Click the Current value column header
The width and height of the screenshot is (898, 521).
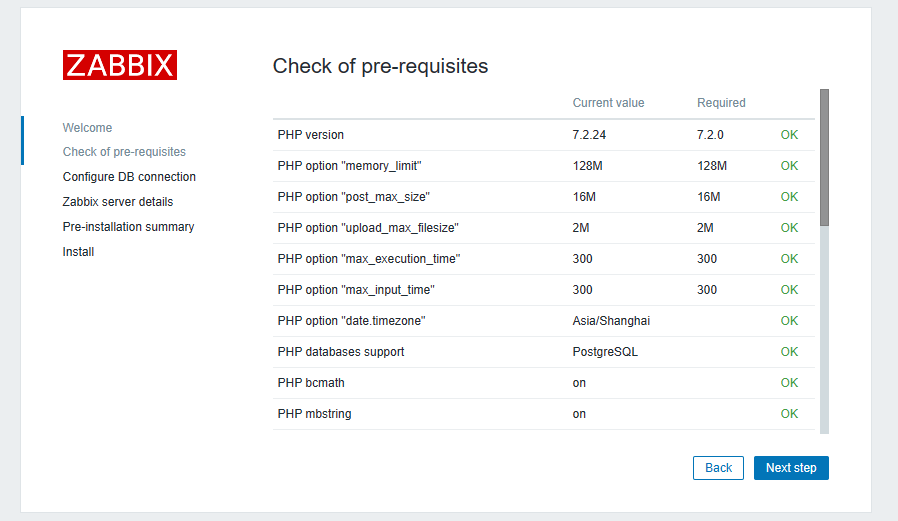coord(608,103)
